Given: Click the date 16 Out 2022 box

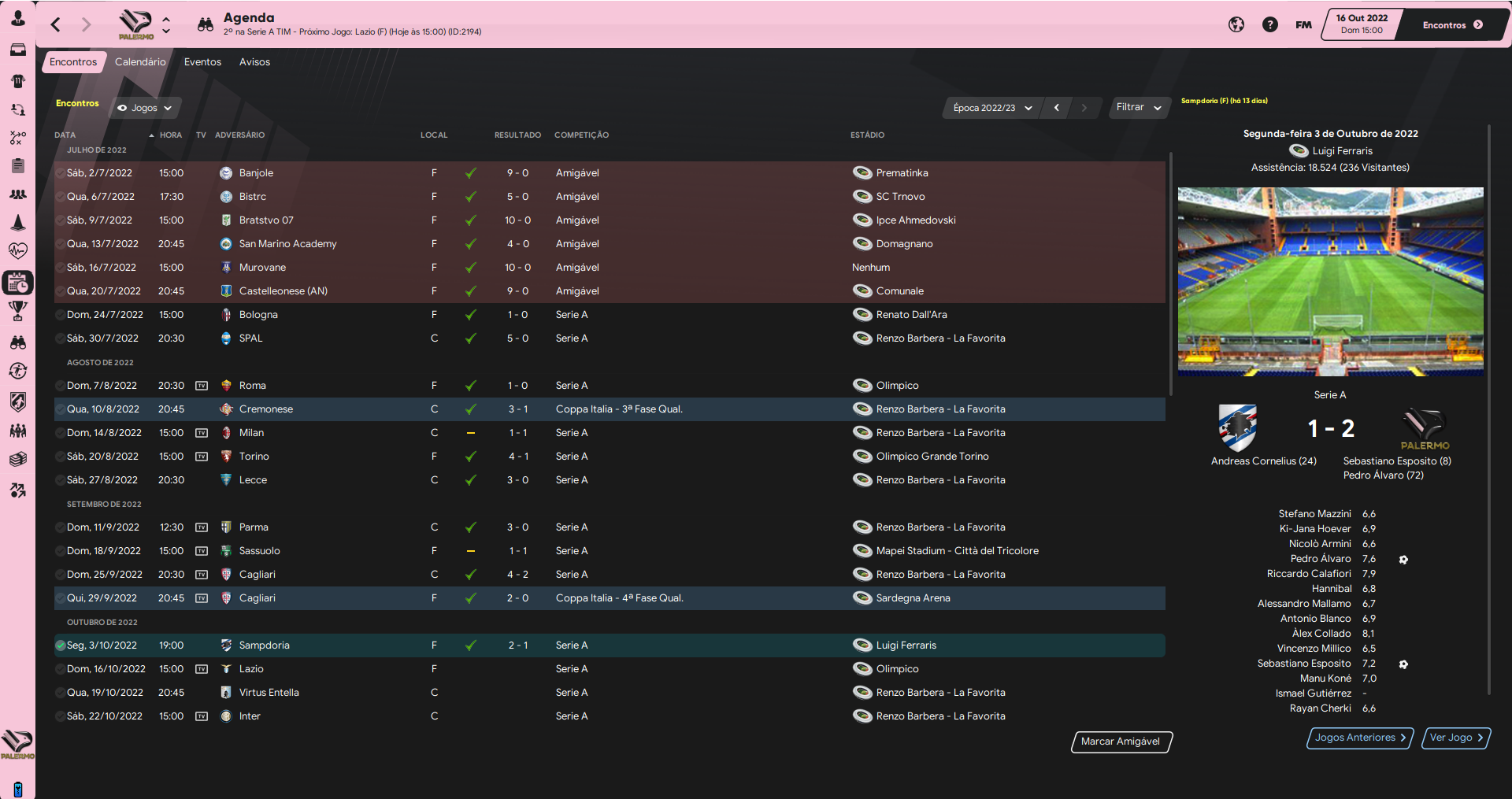Looking at the screenshot, I should [x=1362, y=24].
